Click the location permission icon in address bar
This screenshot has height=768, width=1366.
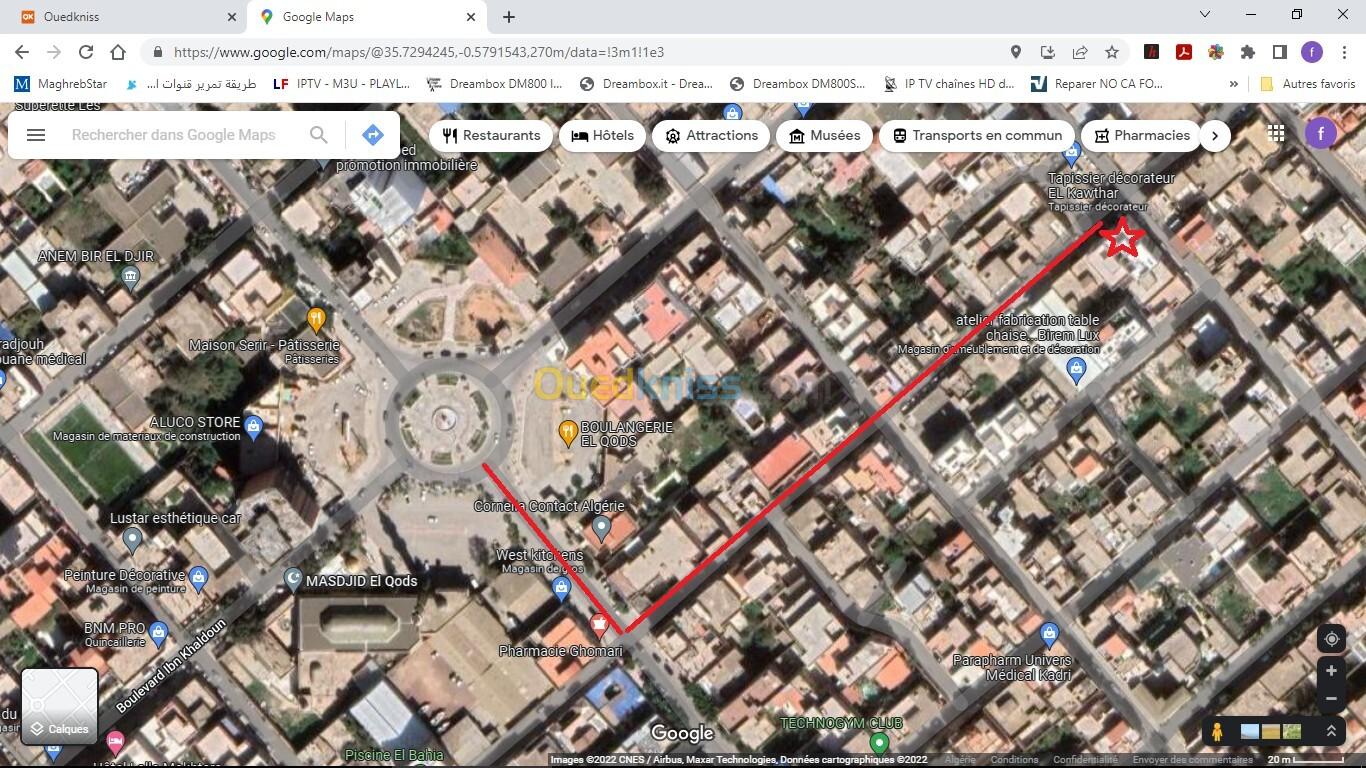point(1016,52)
